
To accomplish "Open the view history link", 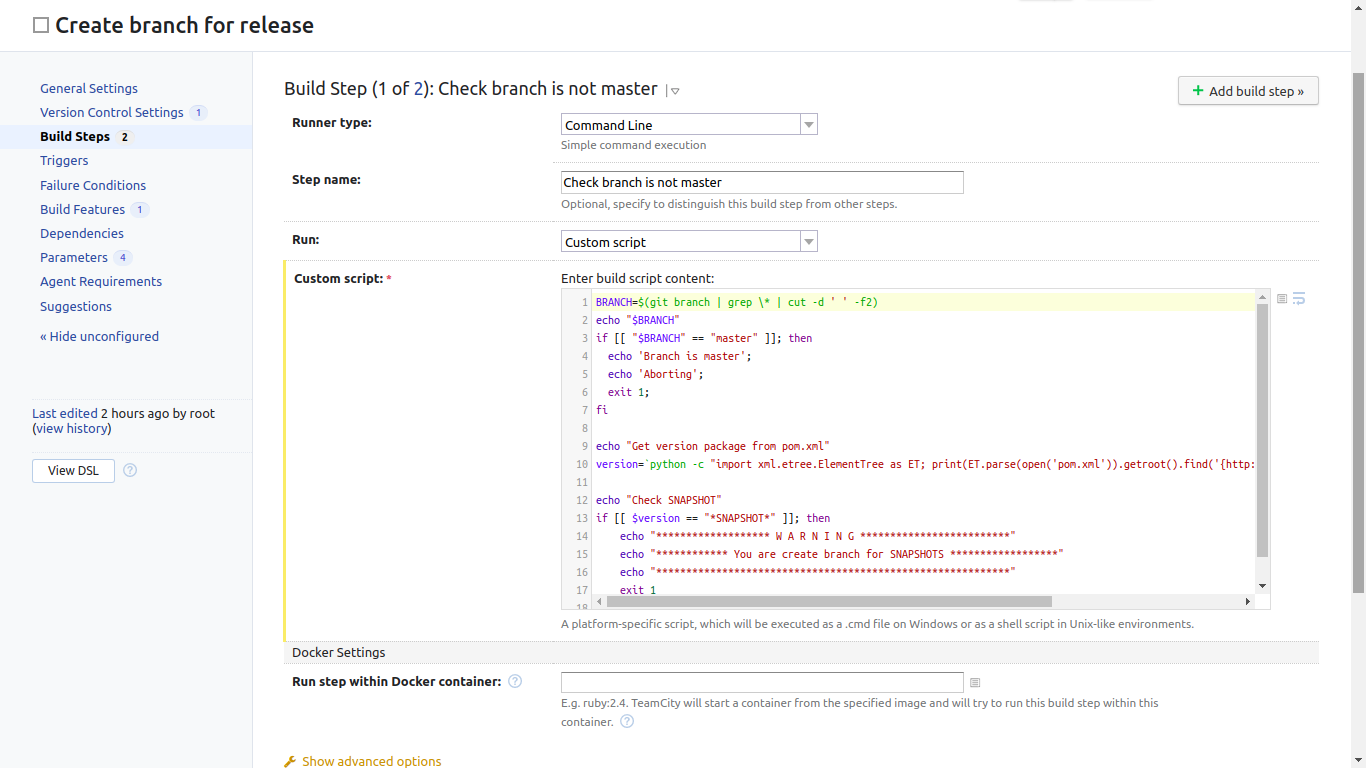I will (72, 428).
